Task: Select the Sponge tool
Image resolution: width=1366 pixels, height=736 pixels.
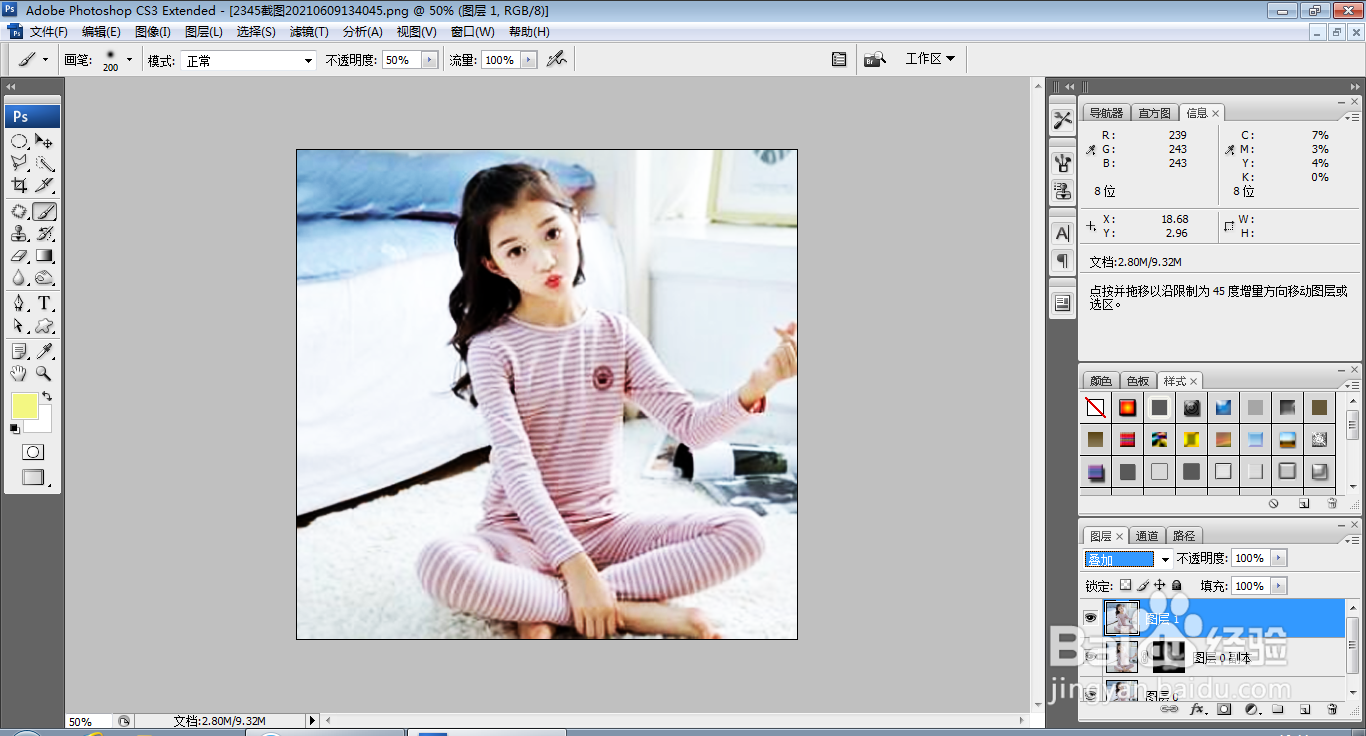Action: [x=44, y=278]
